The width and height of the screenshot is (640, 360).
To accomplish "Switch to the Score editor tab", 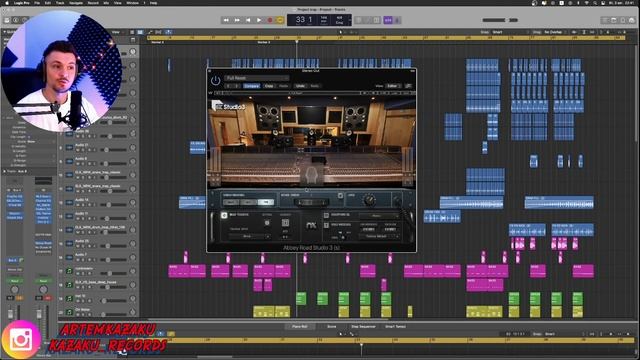I will click(331, 327).
